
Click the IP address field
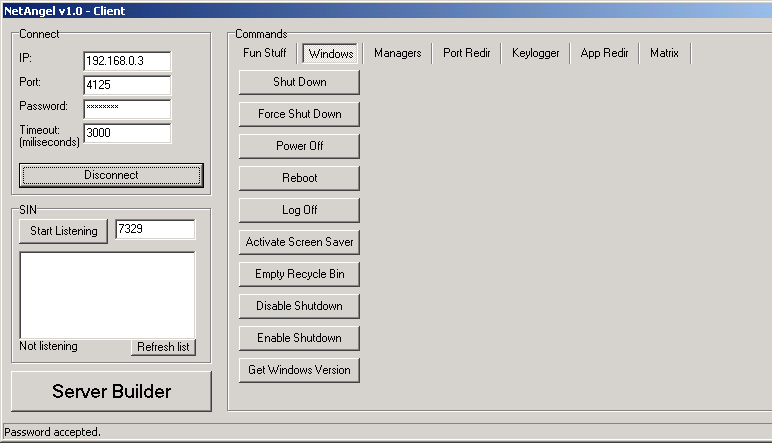127,62
